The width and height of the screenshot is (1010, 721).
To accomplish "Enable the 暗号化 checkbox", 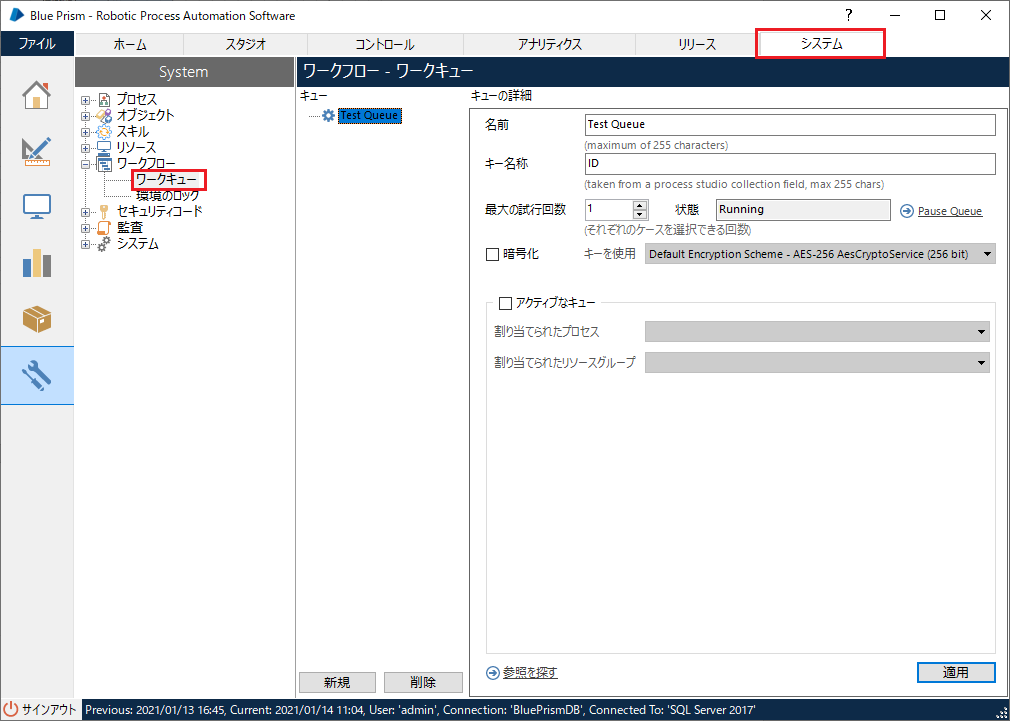I will [x=493, y=255].
